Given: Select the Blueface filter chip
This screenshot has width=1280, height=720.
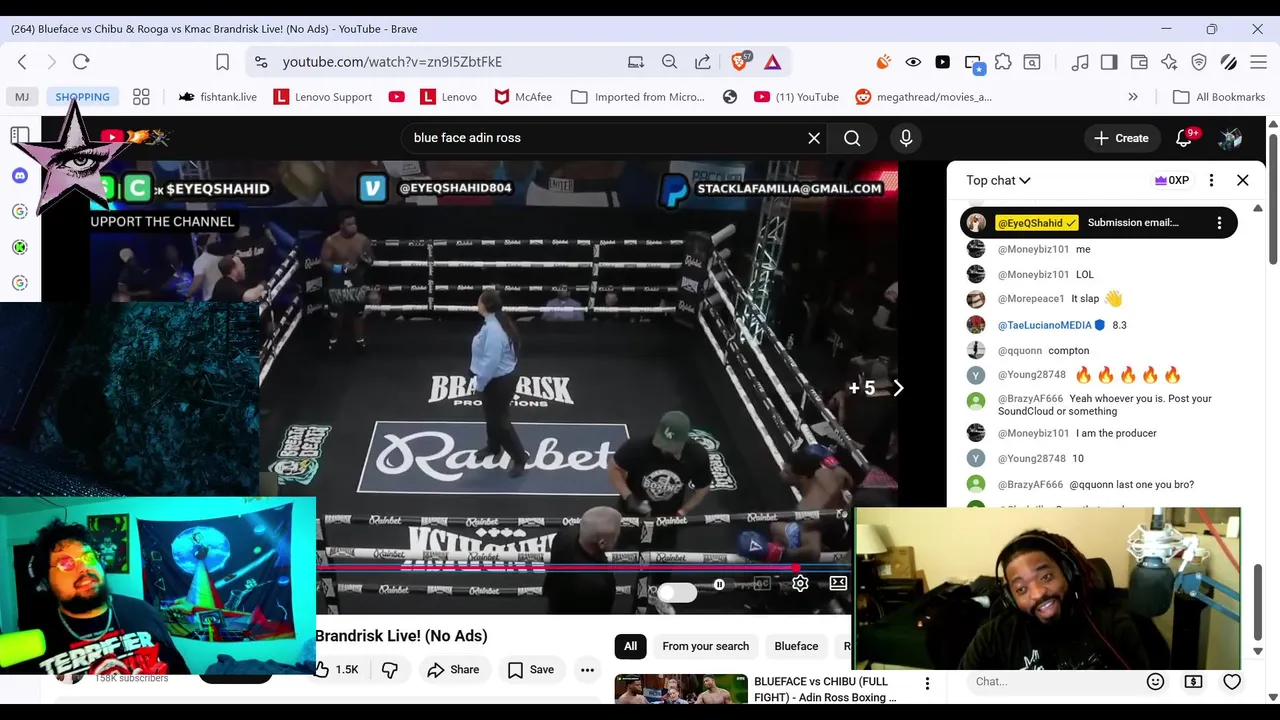Looking at the screenshot, I should click(796, 646).
